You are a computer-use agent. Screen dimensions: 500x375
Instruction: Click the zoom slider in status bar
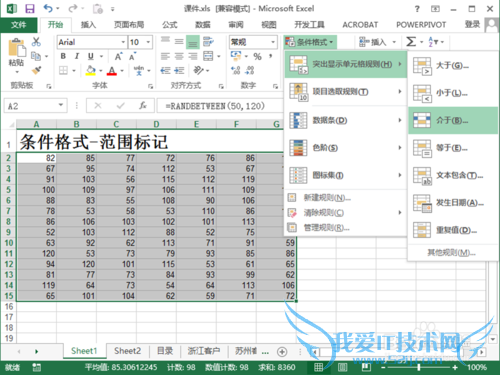(419, 367)
